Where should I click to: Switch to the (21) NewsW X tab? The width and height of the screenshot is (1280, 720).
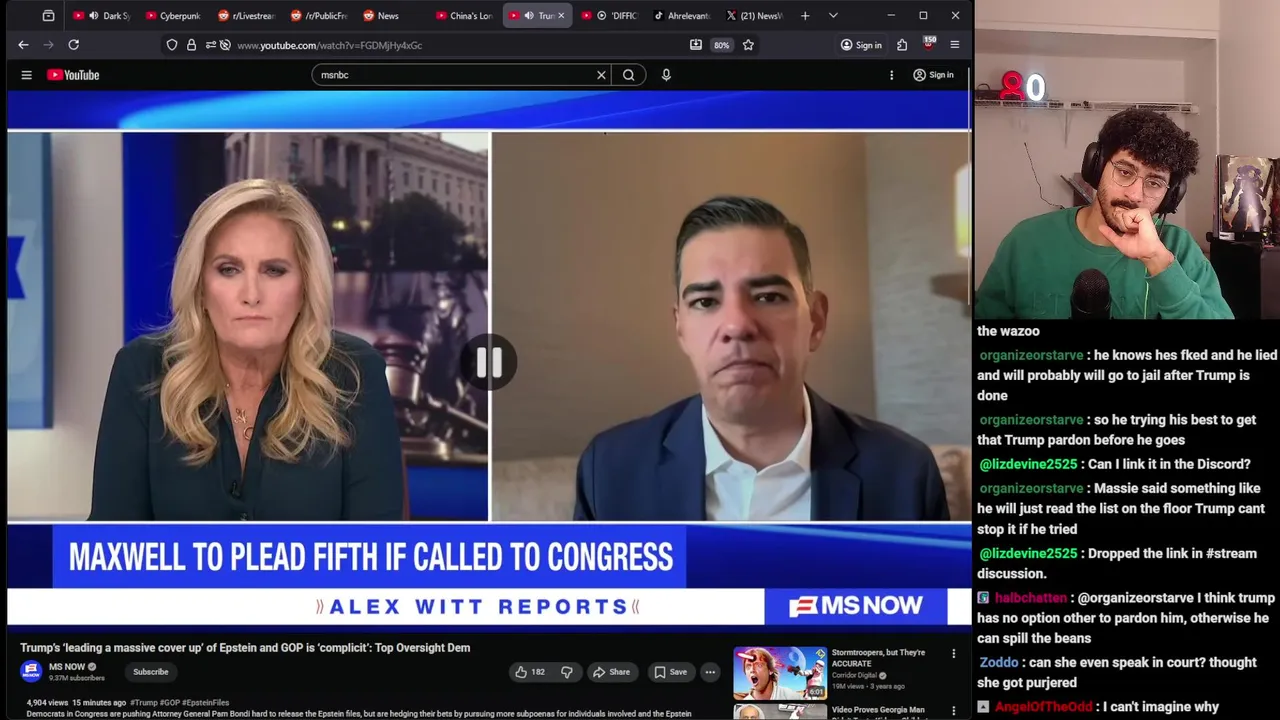click(753, 16)
